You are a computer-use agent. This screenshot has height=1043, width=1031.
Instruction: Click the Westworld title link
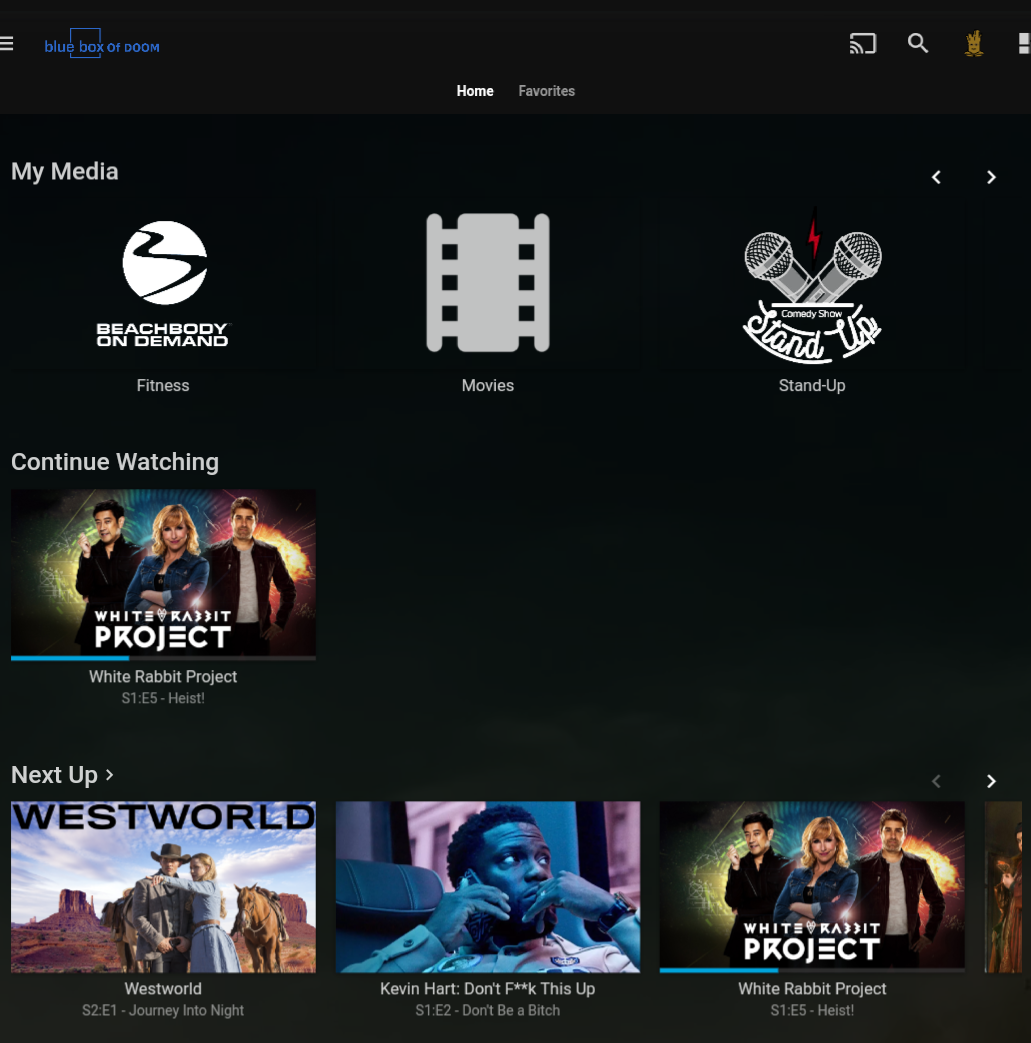click(x=163, y=988)
